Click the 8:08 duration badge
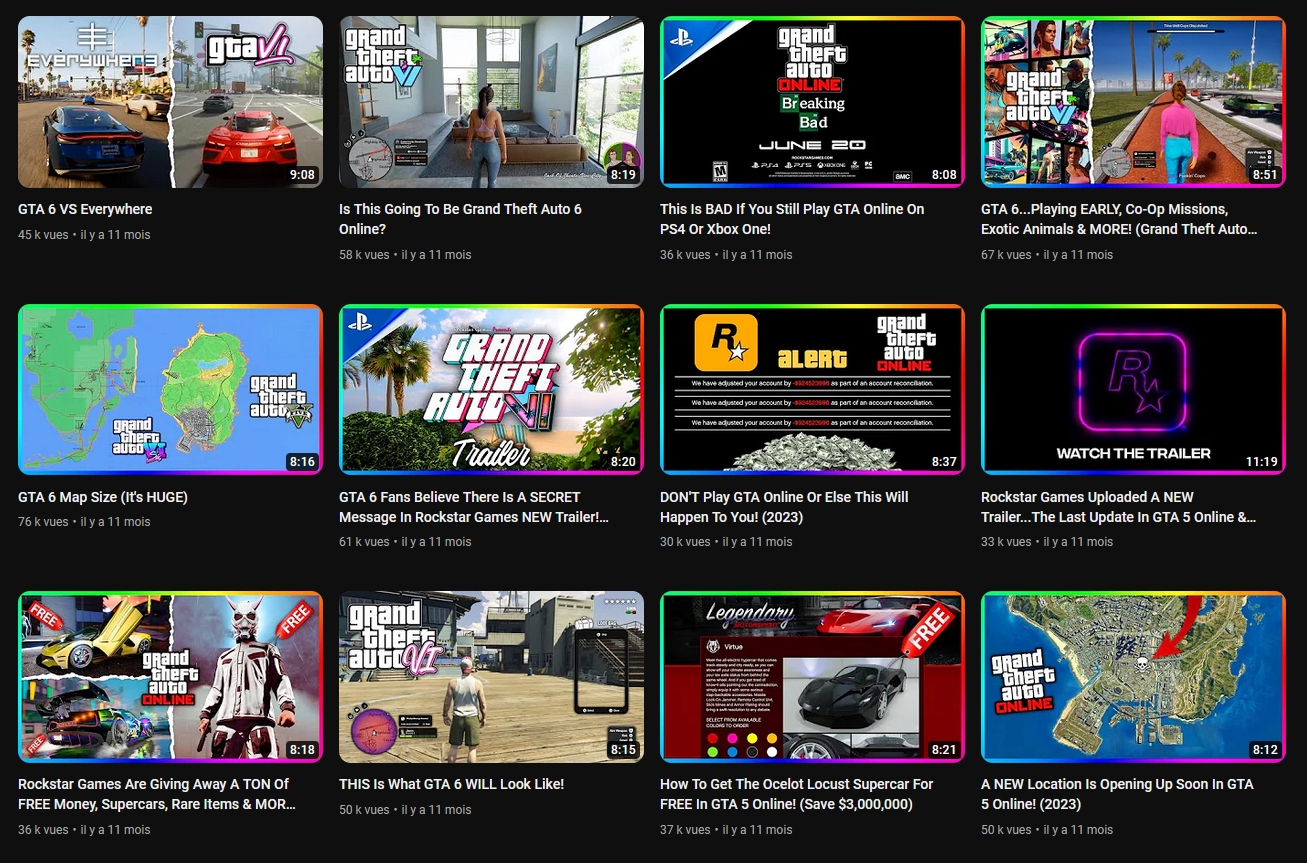1307x863 pixels. point(944,174)
